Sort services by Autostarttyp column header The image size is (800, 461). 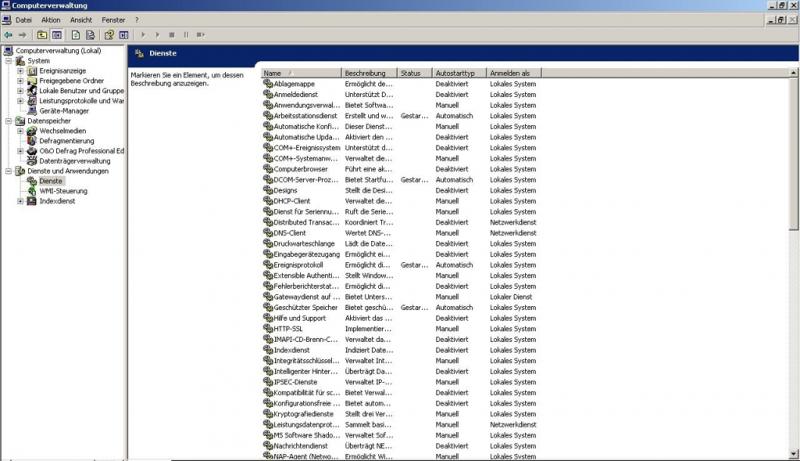tap(458, 73)
